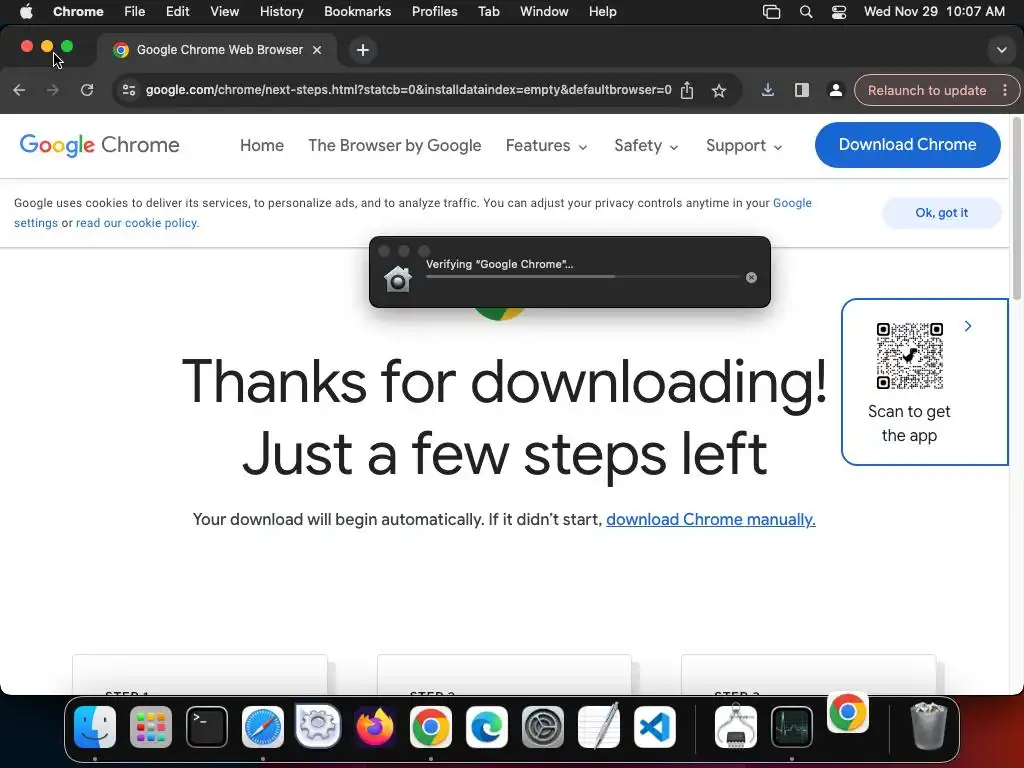Open The Browser by Google nav link

[x=394, y=146]
